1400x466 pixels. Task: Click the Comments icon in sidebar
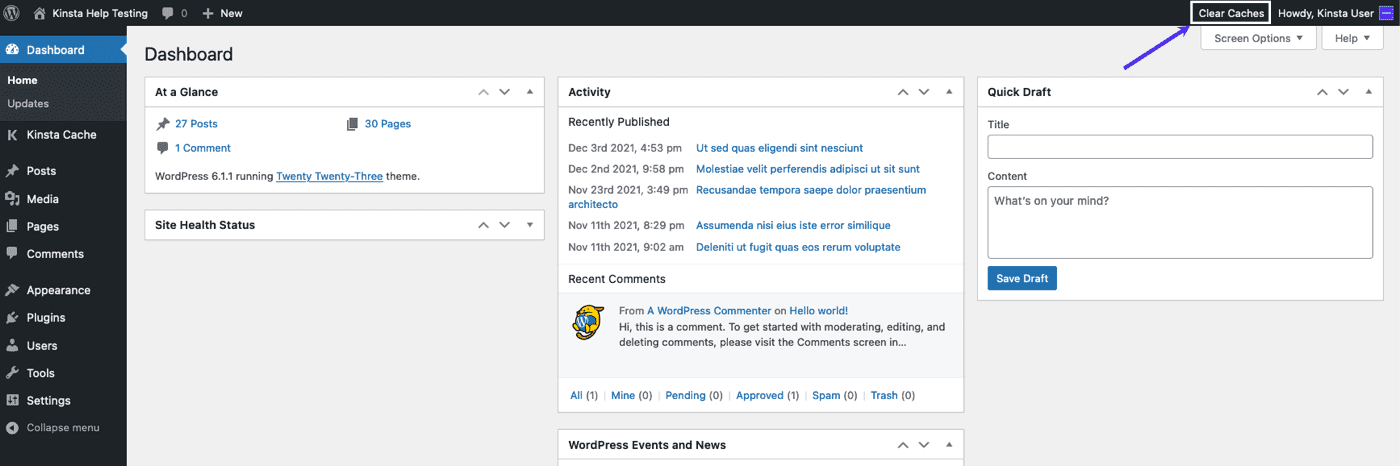[x=12, y=254]
